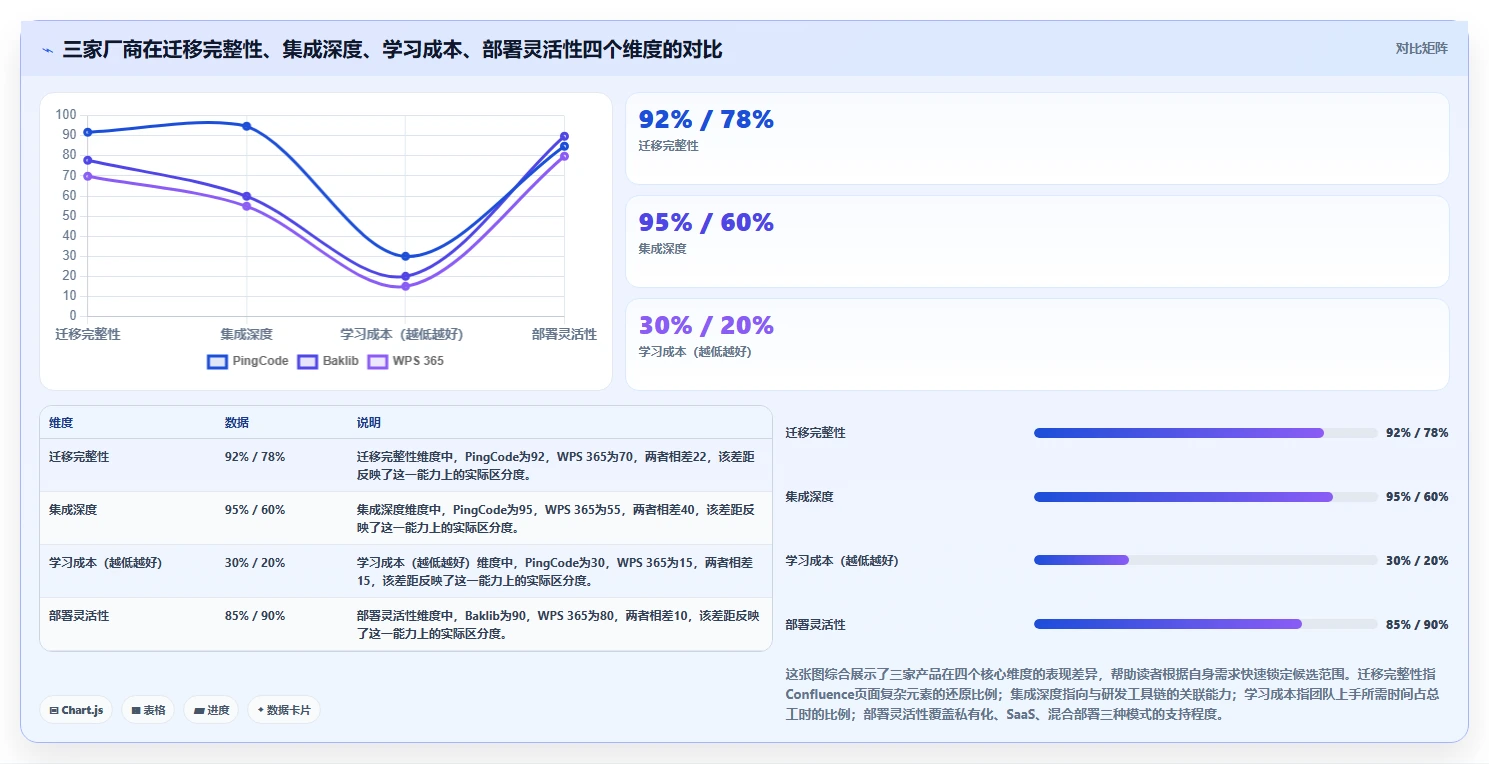Viewport: 1489px width, 764px height.
Task: Click the 部署灵活性 progress bar
Action: click(1206, 625)
